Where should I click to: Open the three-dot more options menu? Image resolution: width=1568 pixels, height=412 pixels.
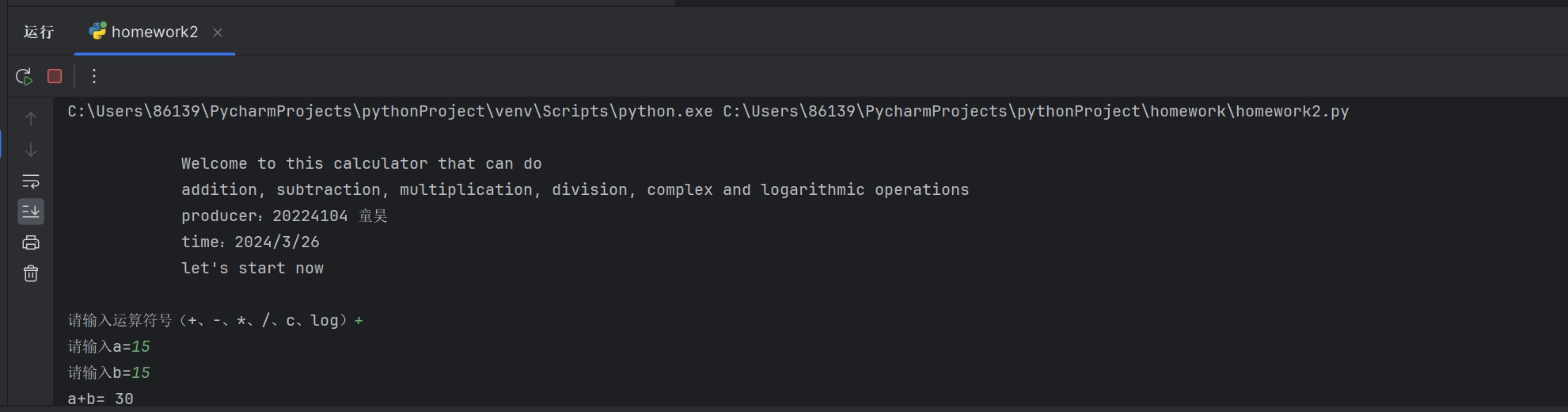(94, 76)
